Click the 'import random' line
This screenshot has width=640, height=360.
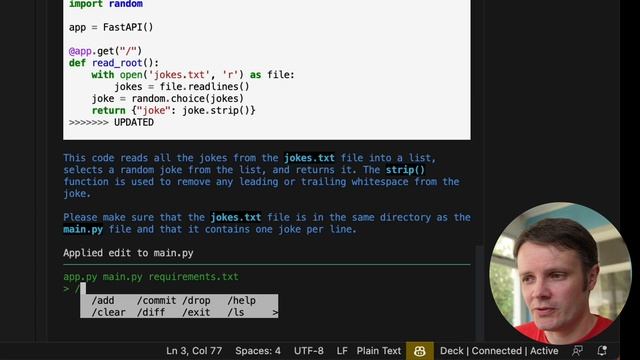click(x=106, y=4)
